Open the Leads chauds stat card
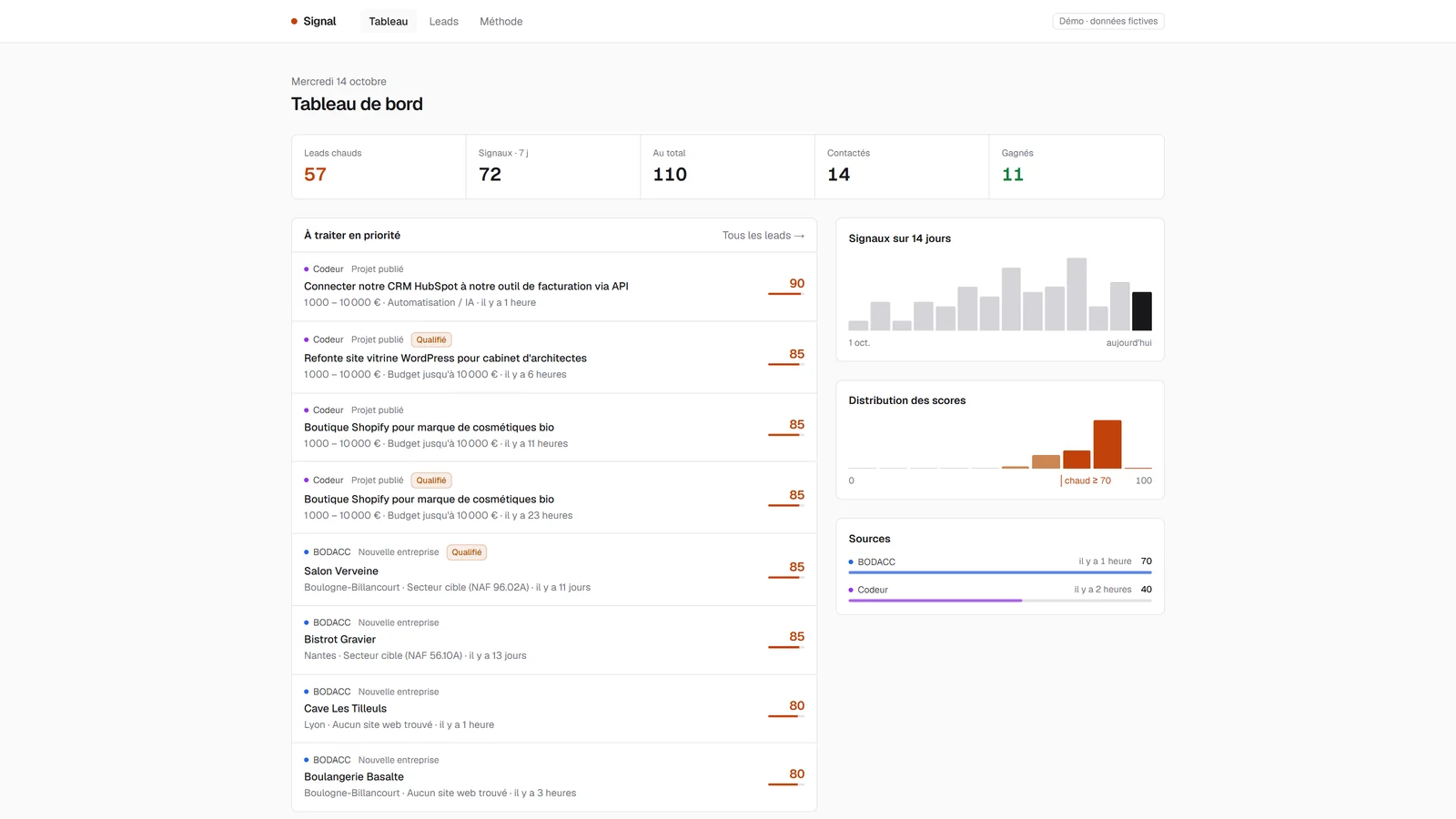Viewport: 1456px width, 819px height. (379, 167)
